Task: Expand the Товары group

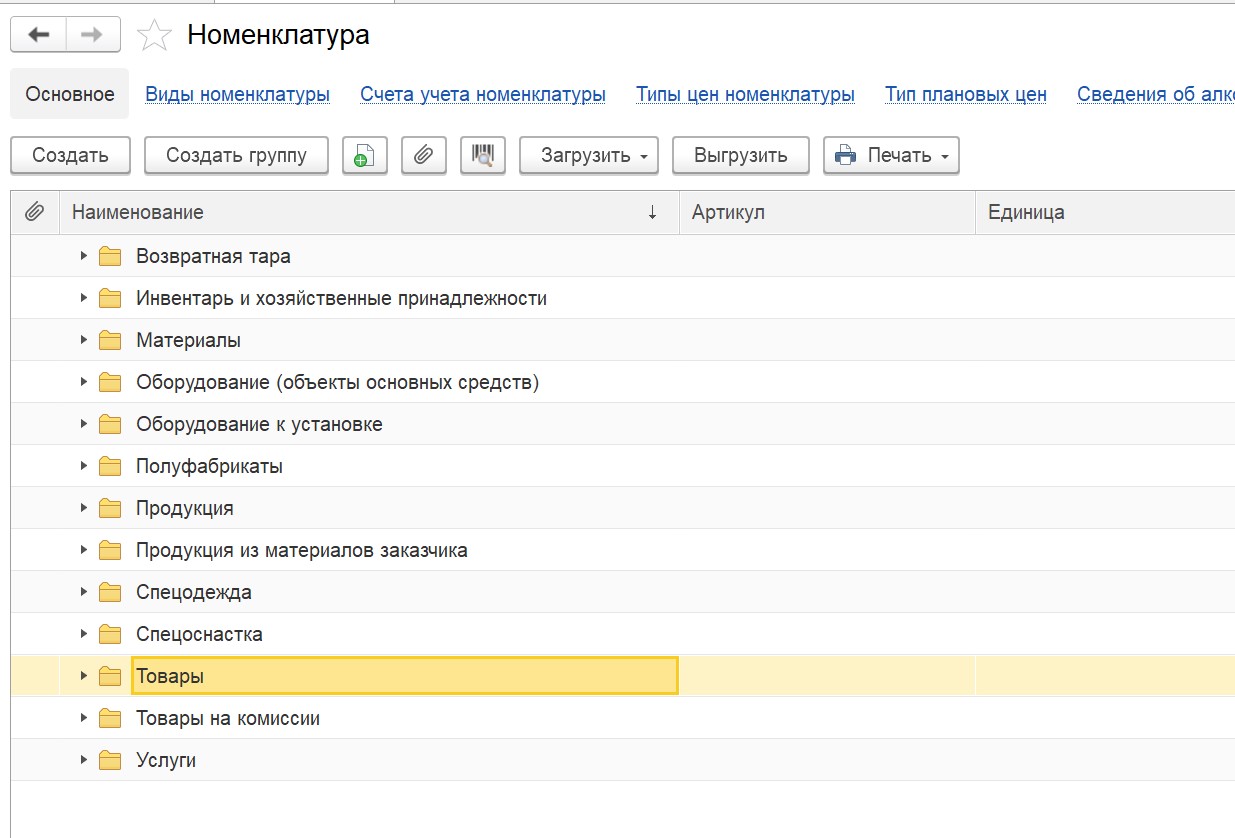Action: [84, 676]
